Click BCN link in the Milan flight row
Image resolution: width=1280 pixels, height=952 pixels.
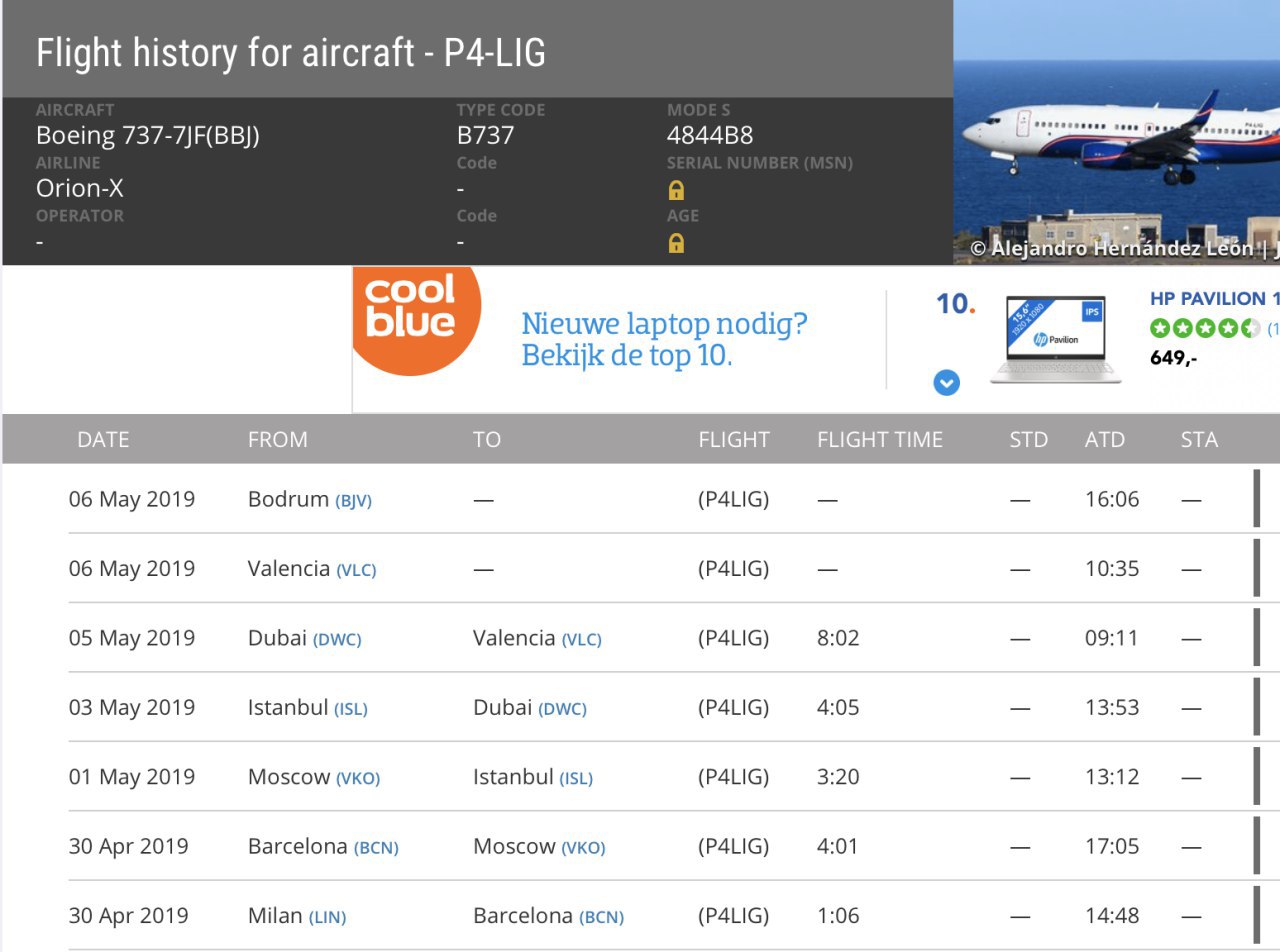(x=602, y=917)
